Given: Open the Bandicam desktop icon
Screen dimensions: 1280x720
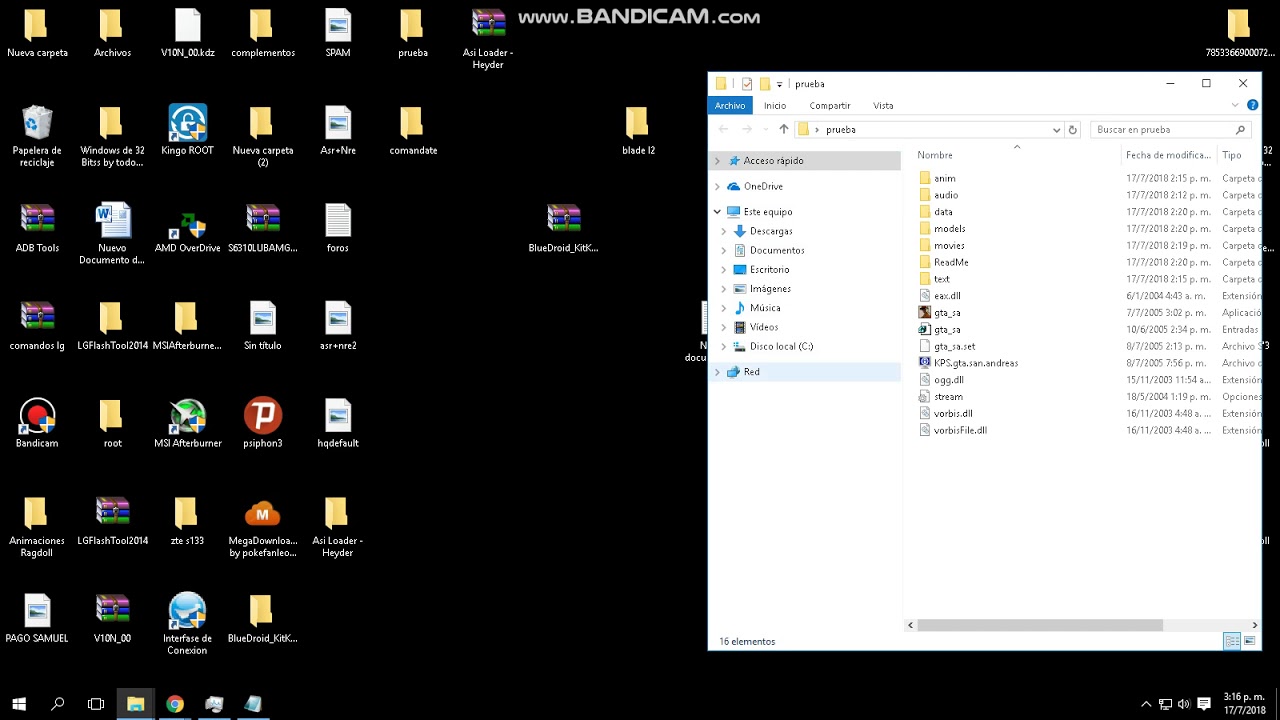Looking at the screenshot, I should [x=37, y=423].
